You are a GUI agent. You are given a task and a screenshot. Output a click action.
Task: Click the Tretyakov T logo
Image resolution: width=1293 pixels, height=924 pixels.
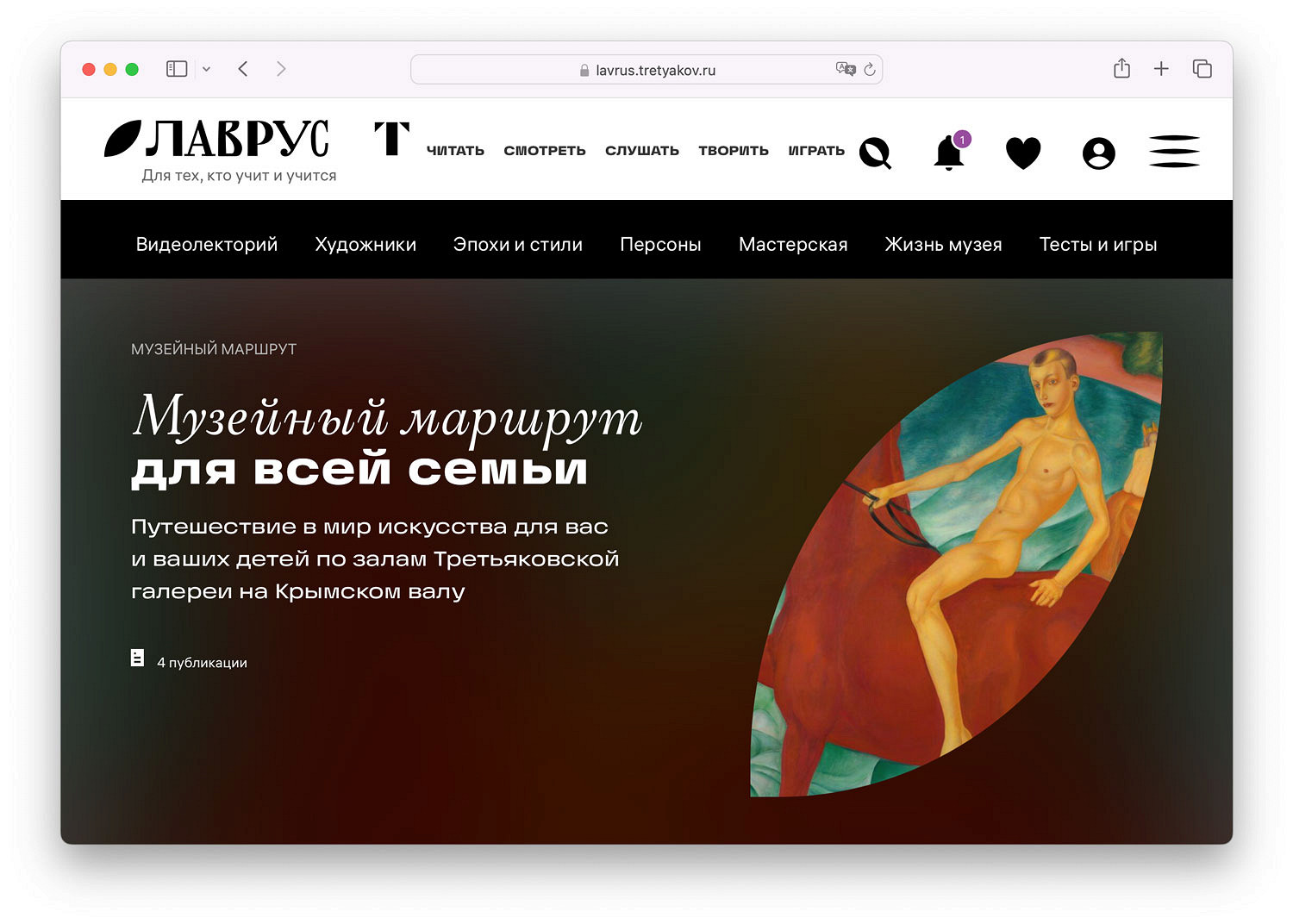pyautogui.click(x=391, y=138)
